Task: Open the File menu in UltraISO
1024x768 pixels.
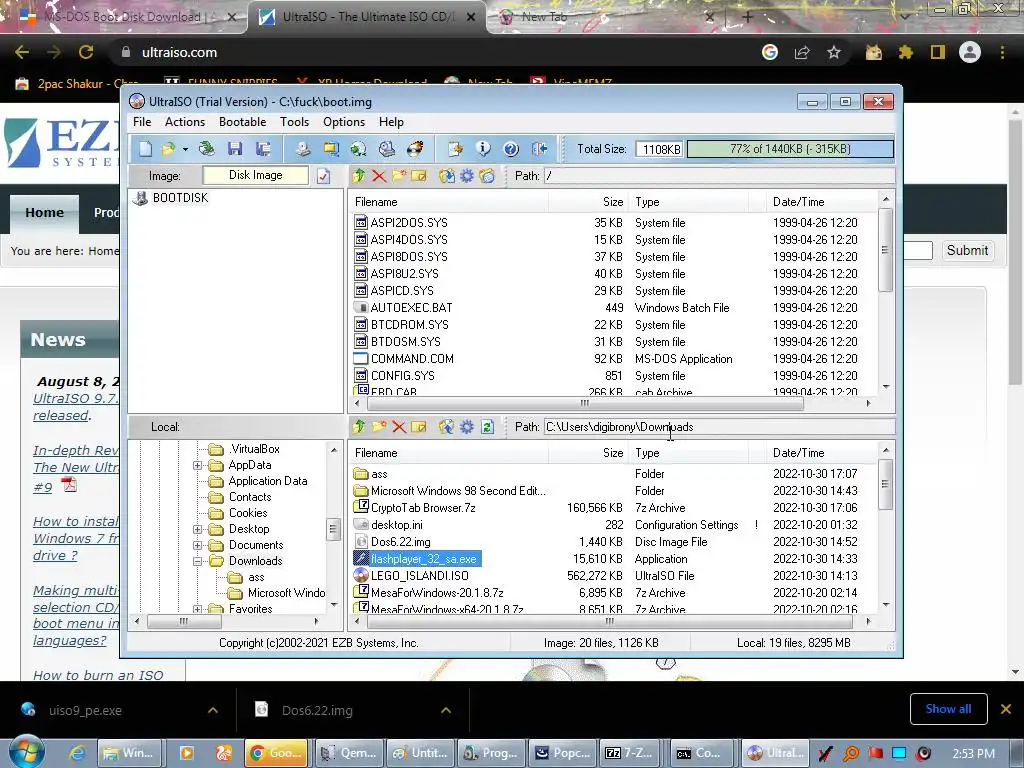Action: click(142, 122)
